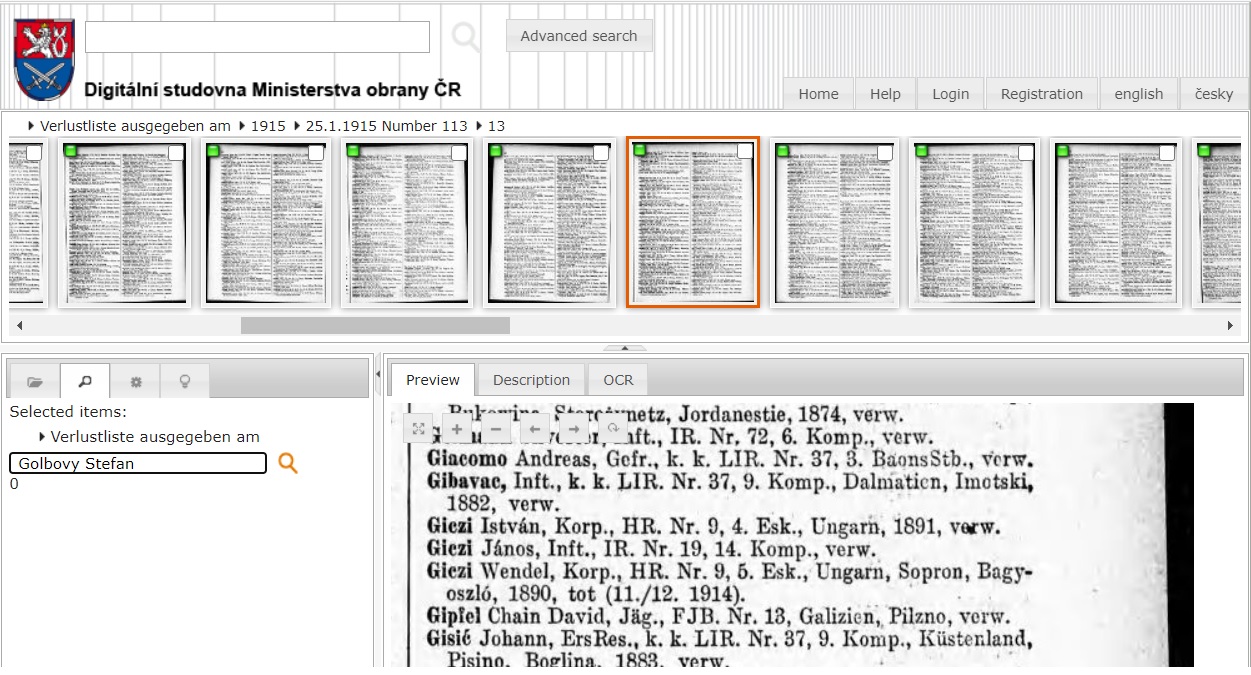Open the lightbulb tab in left panel
The width and height of the screenshot is (1251, 675).
[x=185, y=381]
